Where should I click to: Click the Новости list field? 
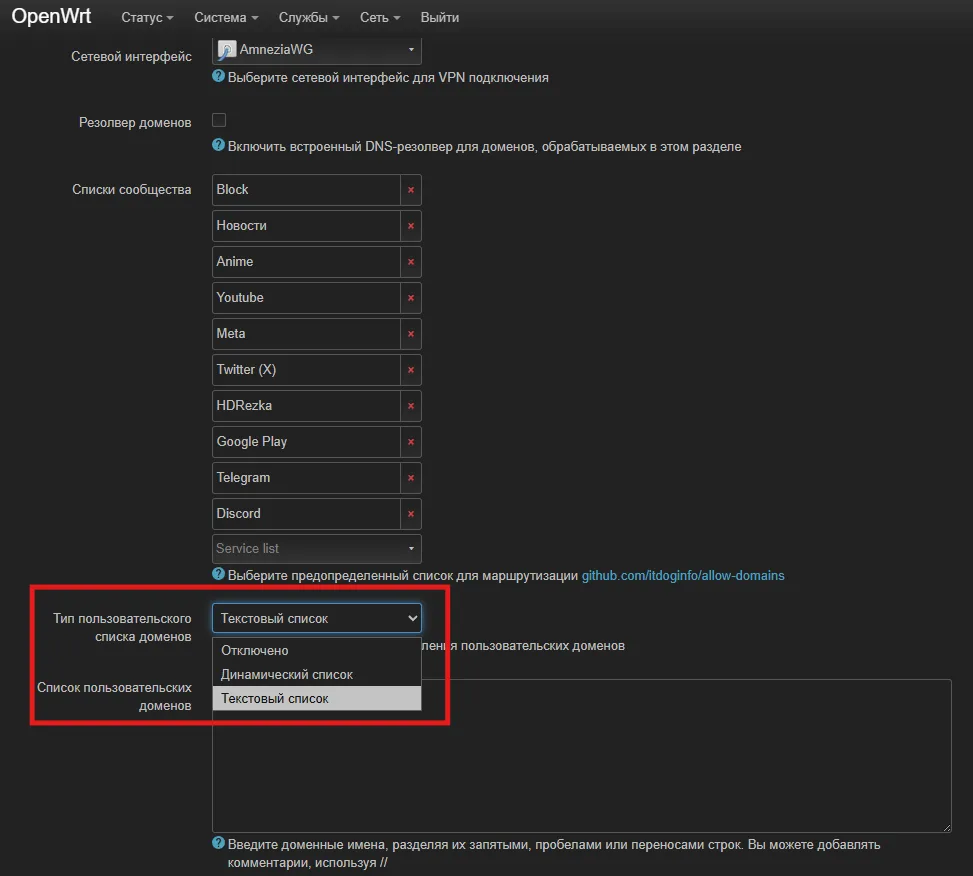point(306,226)
